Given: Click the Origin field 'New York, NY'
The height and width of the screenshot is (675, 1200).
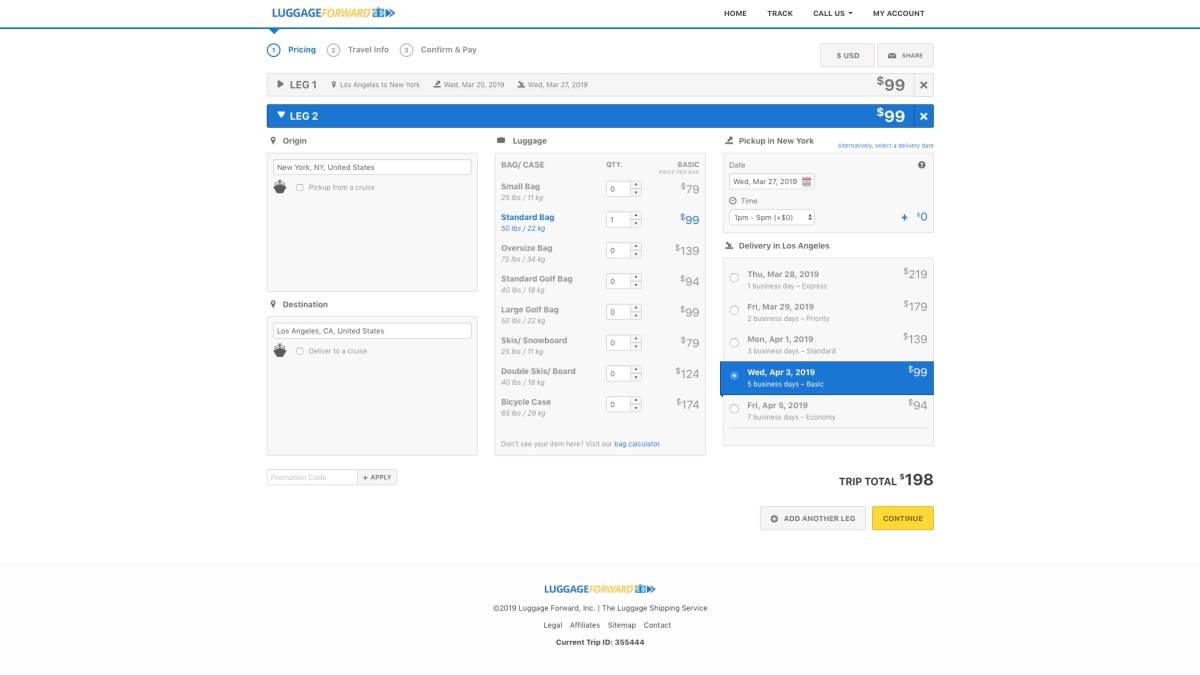Looking at the screenshot, I should pyautogui.click(x=372, y=167).
